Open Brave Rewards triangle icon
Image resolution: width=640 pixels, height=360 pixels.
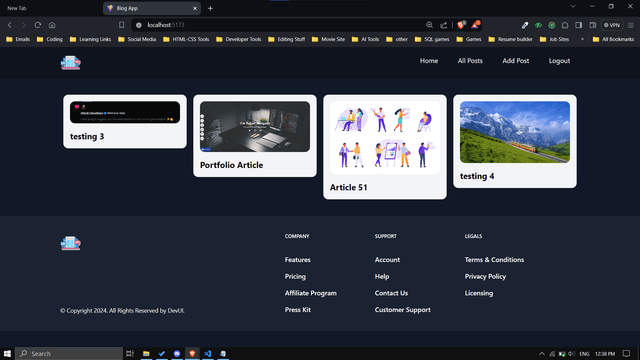(x=475, y=25)
